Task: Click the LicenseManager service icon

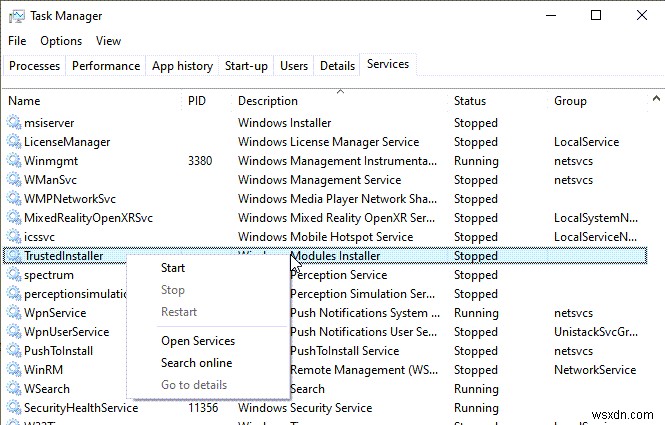Action: coord(13,142)
